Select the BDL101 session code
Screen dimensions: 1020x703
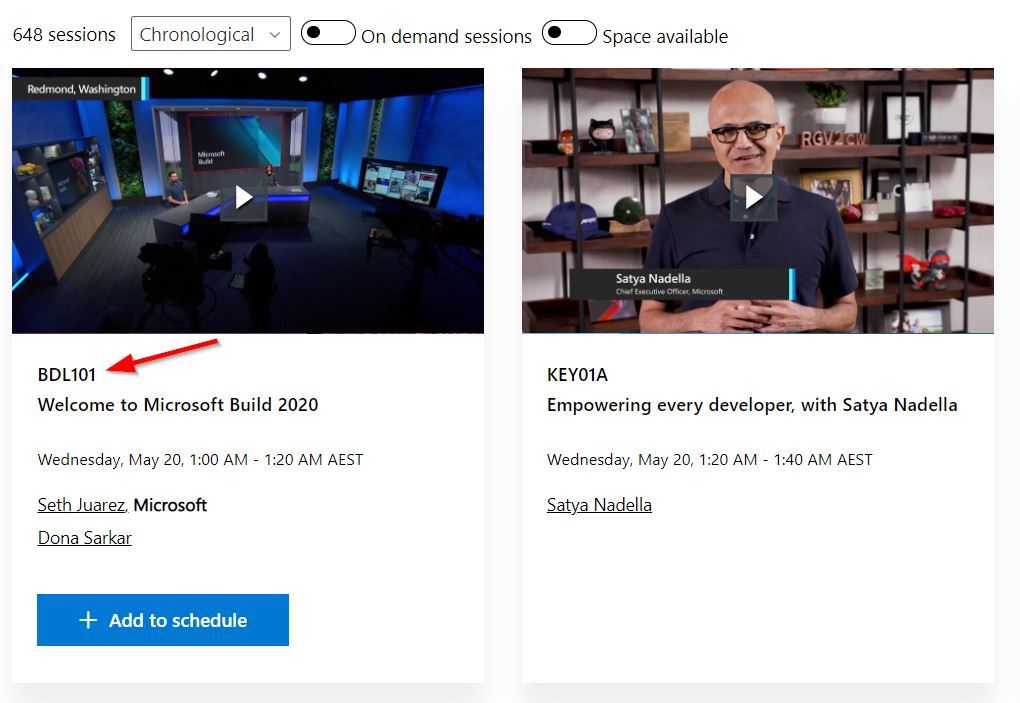pos(67,375)
